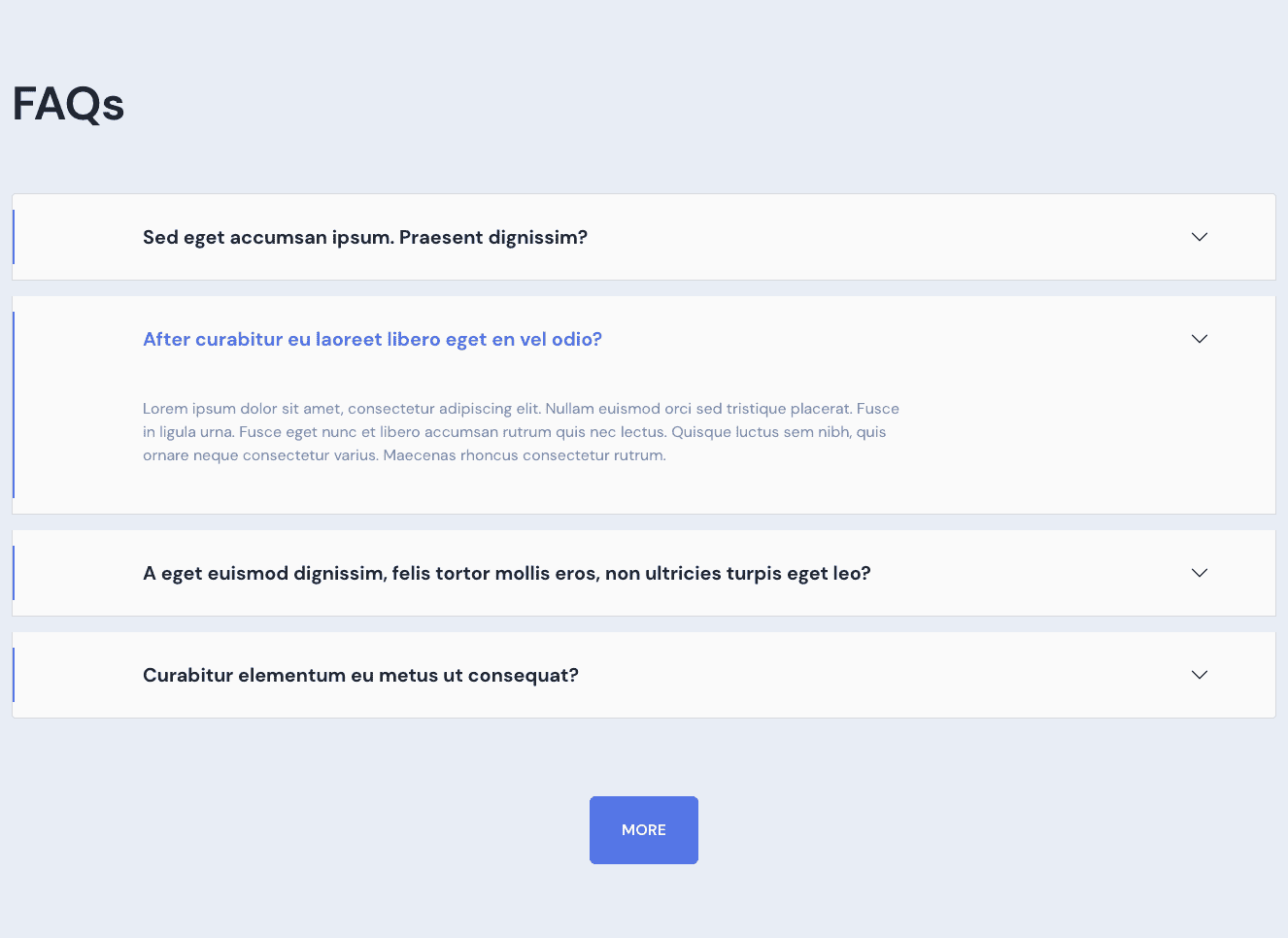Screen dimensions: 1288x938
Task: Expand the 'Curabitur elementum eu metus' chevron
Action: 1199,674
